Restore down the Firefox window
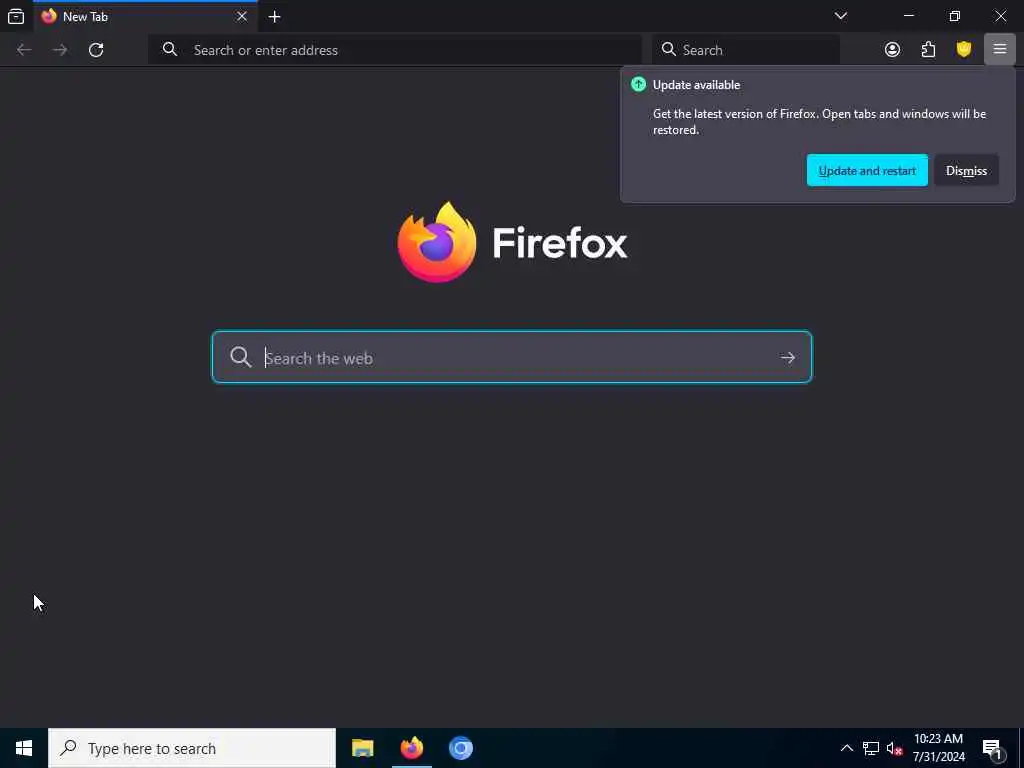The width and height of the screenshot is (1024, 768). pyautogui.click(x=954, y=16)
